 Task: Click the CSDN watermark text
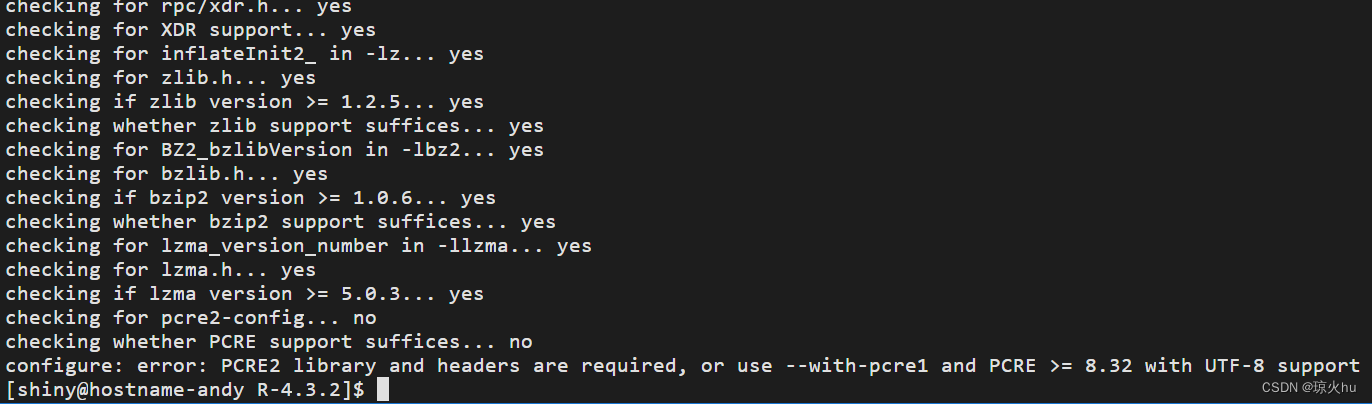pos(1308,387)
